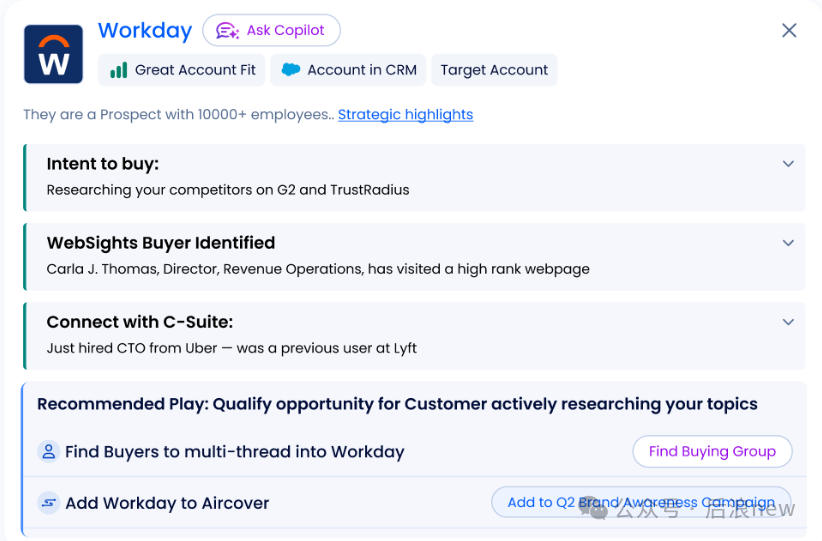
Task: Click the Workday logo thumbnail
Action: tap(53, 54)
